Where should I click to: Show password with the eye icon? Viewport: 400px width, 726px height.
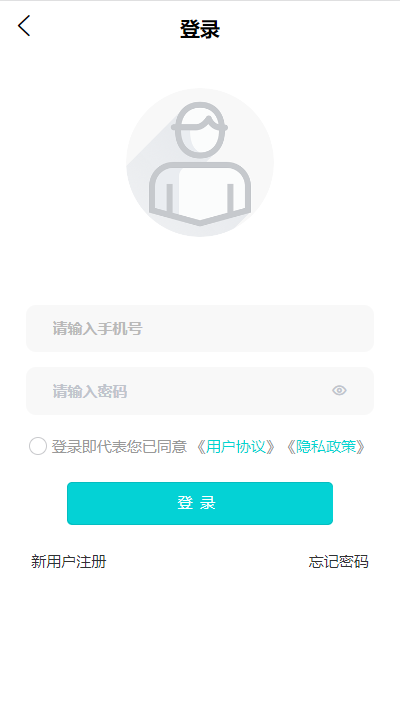pos(339,391)
